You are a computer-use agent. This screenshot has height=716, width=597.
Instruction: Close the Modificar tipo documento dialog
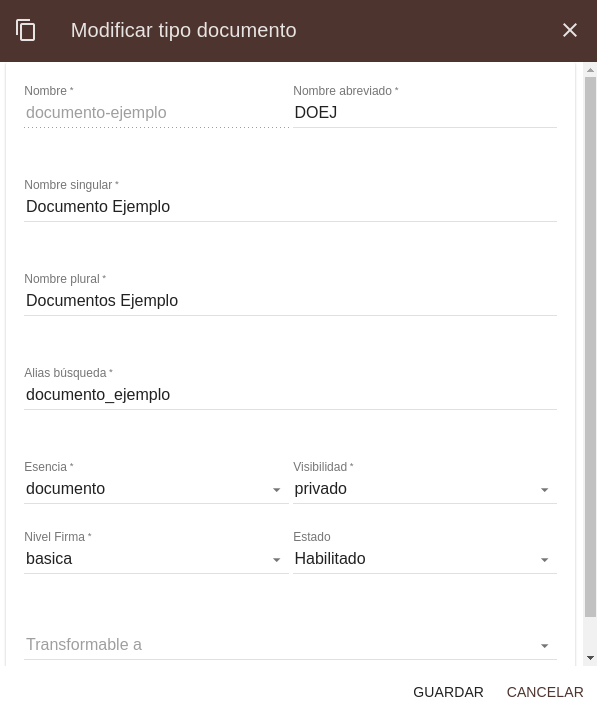570,30
